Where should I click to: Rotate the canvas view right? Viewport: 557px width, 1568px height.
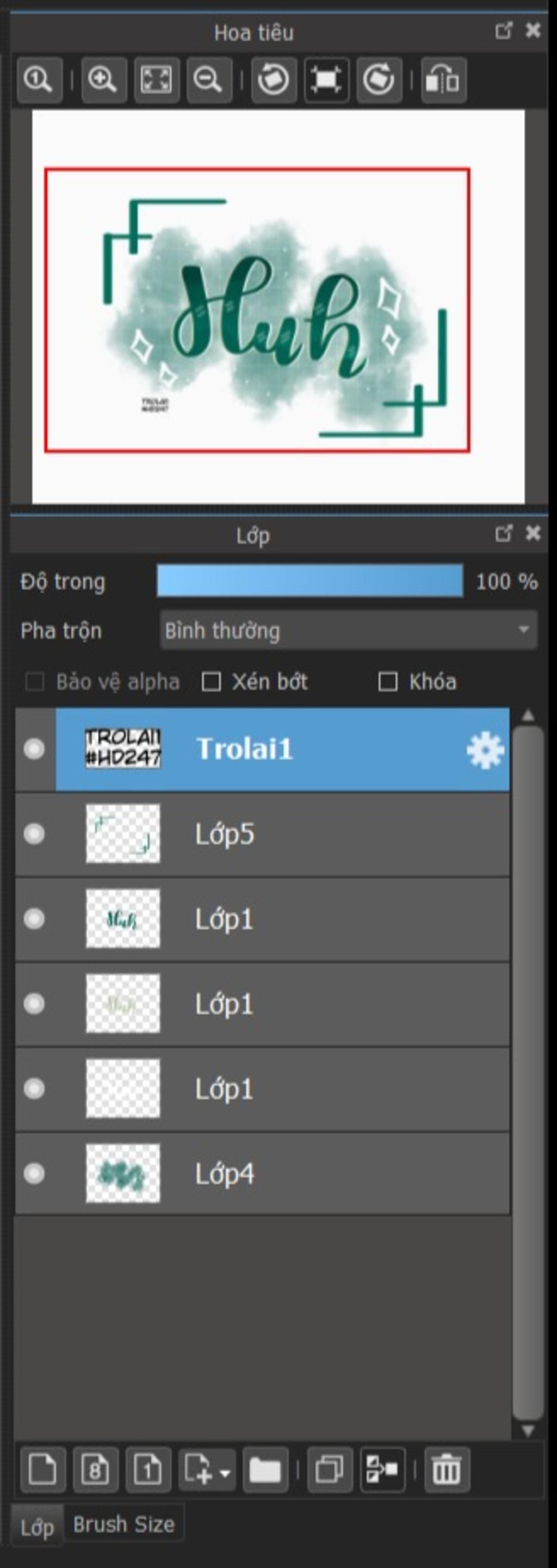click(x=379, y=80)
